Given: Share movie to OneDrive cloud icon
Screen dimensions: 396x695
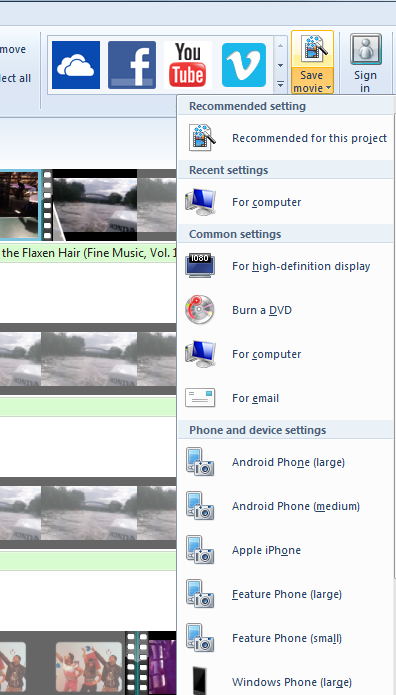Looking at the screenshot, I should pyautogui.click(x=76, y=65).
